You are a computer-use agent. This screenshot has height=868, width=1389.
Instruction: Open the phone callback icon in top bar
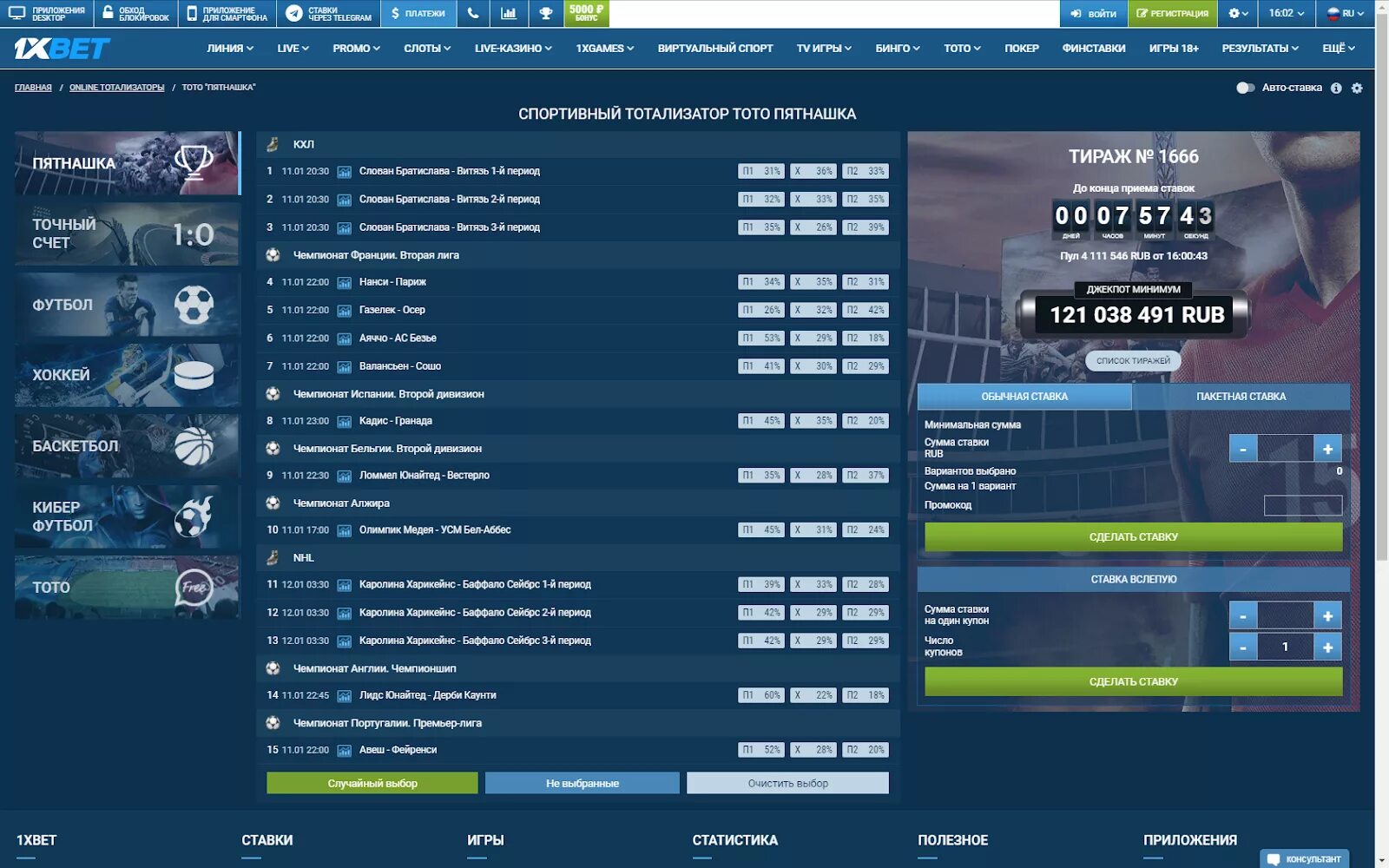[472, 13]
